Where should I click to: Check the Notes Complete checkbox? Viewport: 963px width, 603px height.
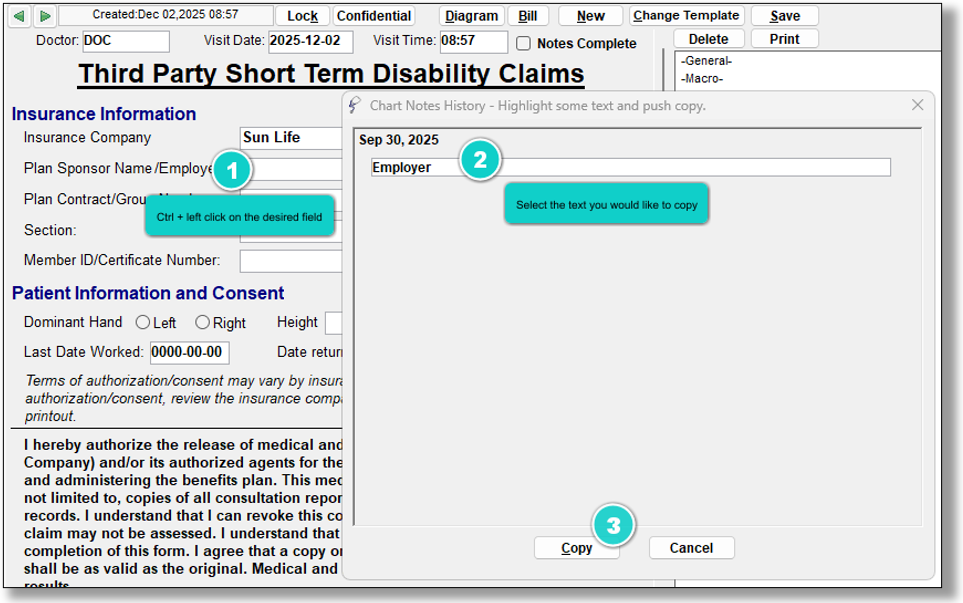click(524, 44)
